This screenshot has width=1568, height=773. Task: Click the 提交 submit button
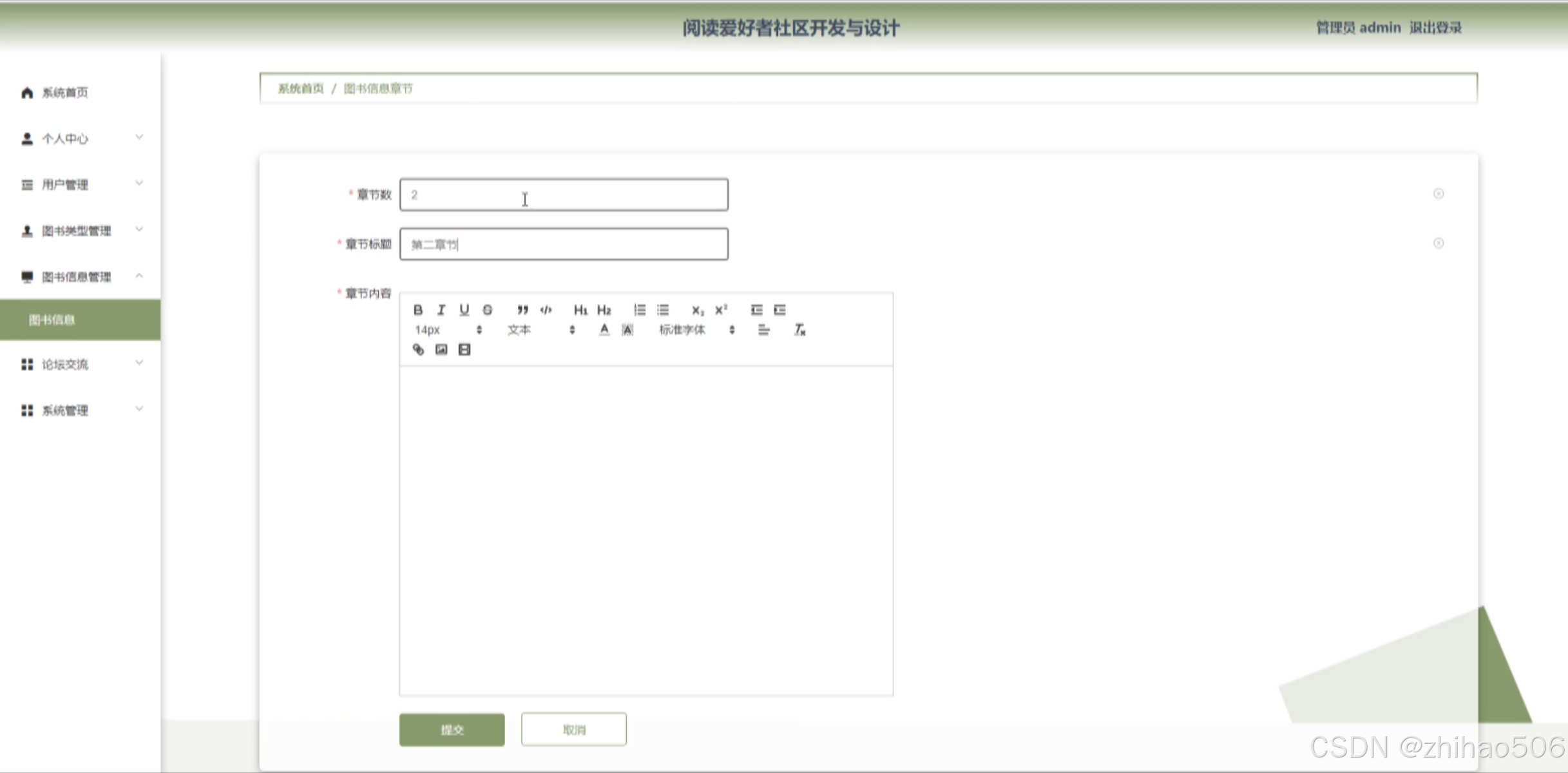[452, 729]
